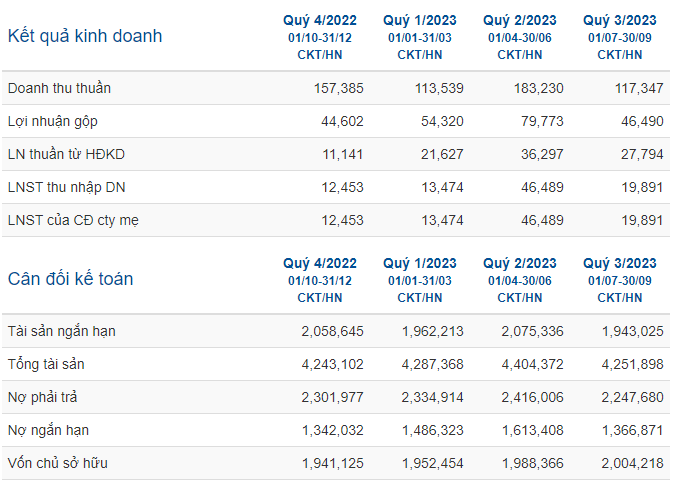Click Nợ phải trả value 2,334,914
Screen dimensions: 673x483
coord(432,398)
